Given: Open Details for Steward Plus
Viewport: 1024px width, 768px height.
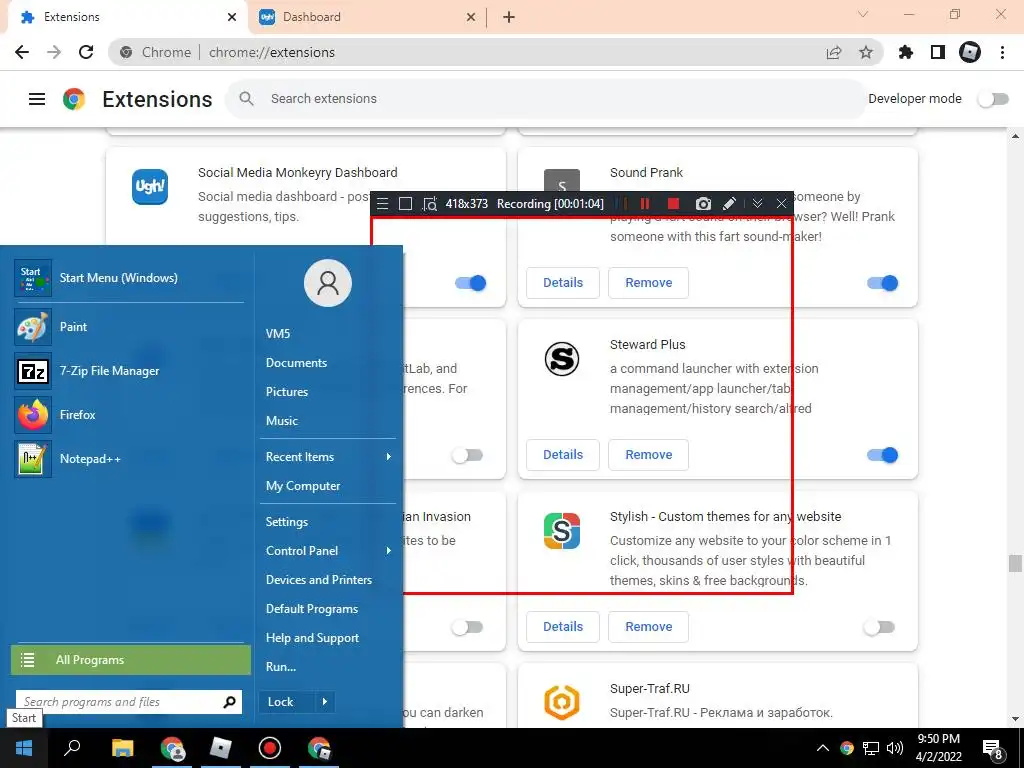Looking at the screenshot, I should pos(563,455).
